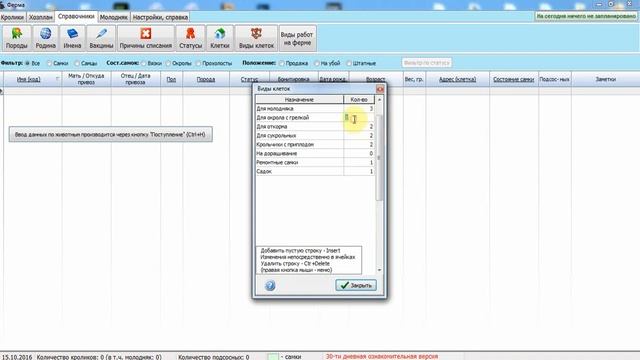Click the Пол column header
This screenshot has height=360, width=640.
[x=171, y=79]
